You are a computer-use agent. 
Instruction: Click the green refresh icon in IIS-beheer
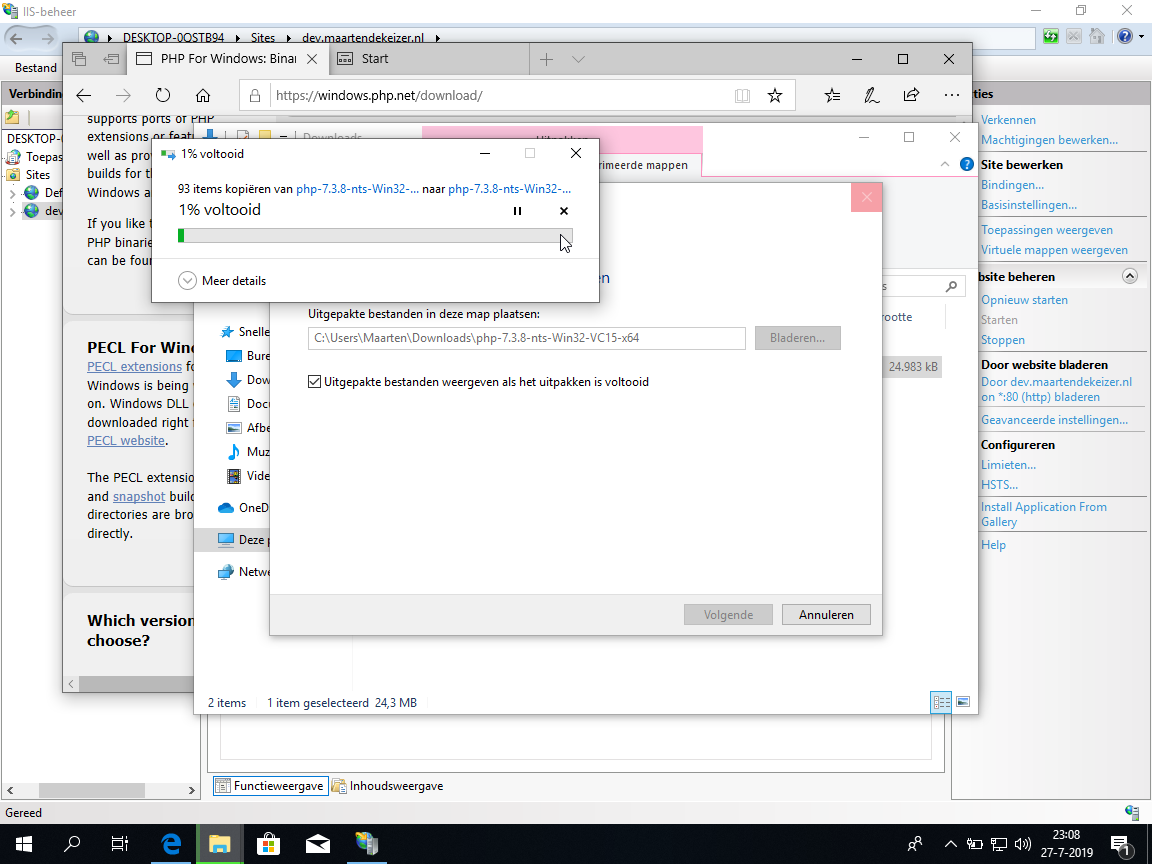coord(1051,37)
